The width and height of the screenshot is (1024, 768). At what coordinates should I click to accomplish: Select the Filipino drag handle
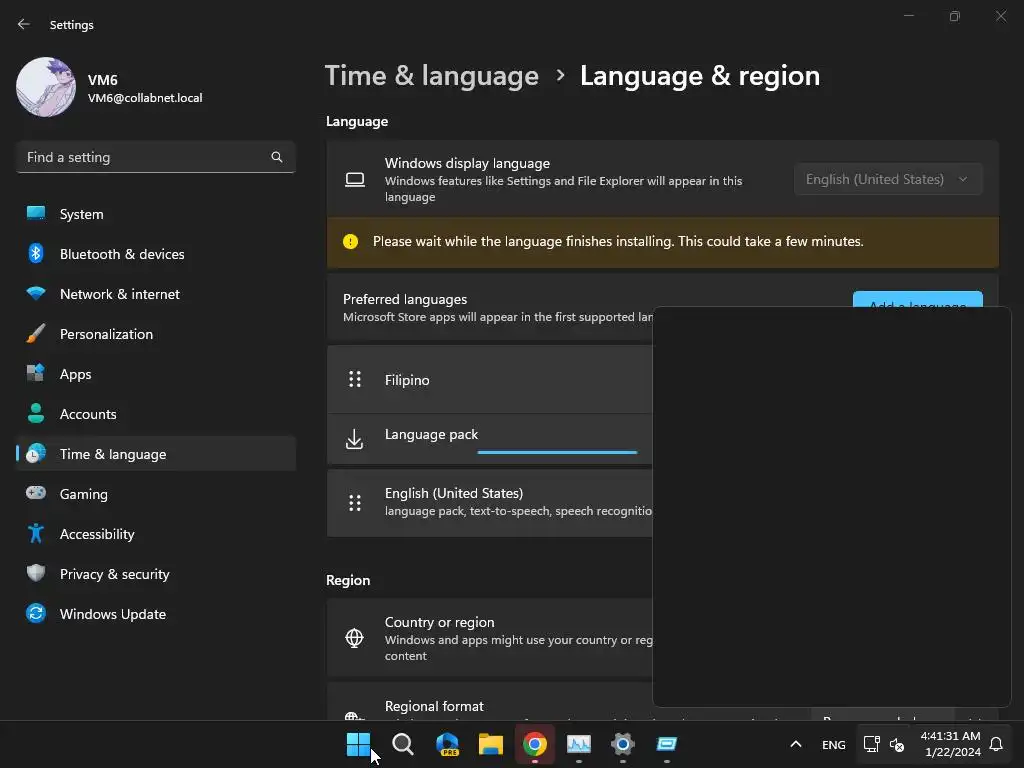(x=355, y=379)
